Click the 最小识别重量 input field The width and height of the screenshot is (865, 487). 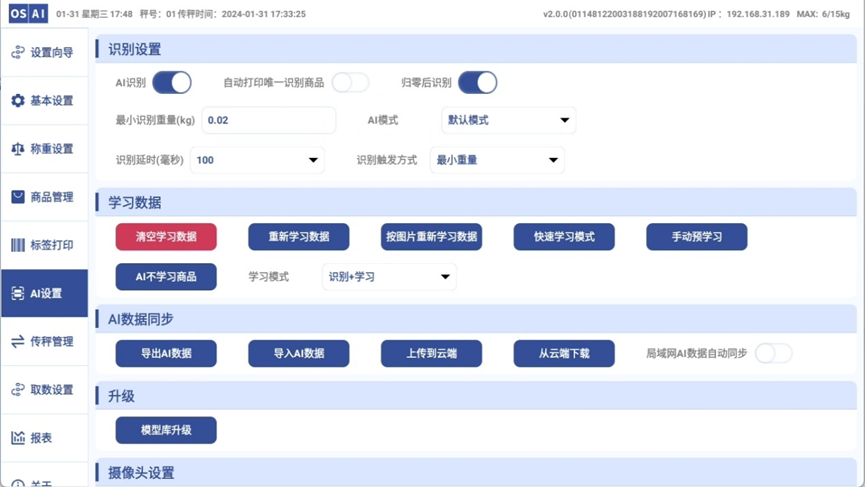[269, 120]
